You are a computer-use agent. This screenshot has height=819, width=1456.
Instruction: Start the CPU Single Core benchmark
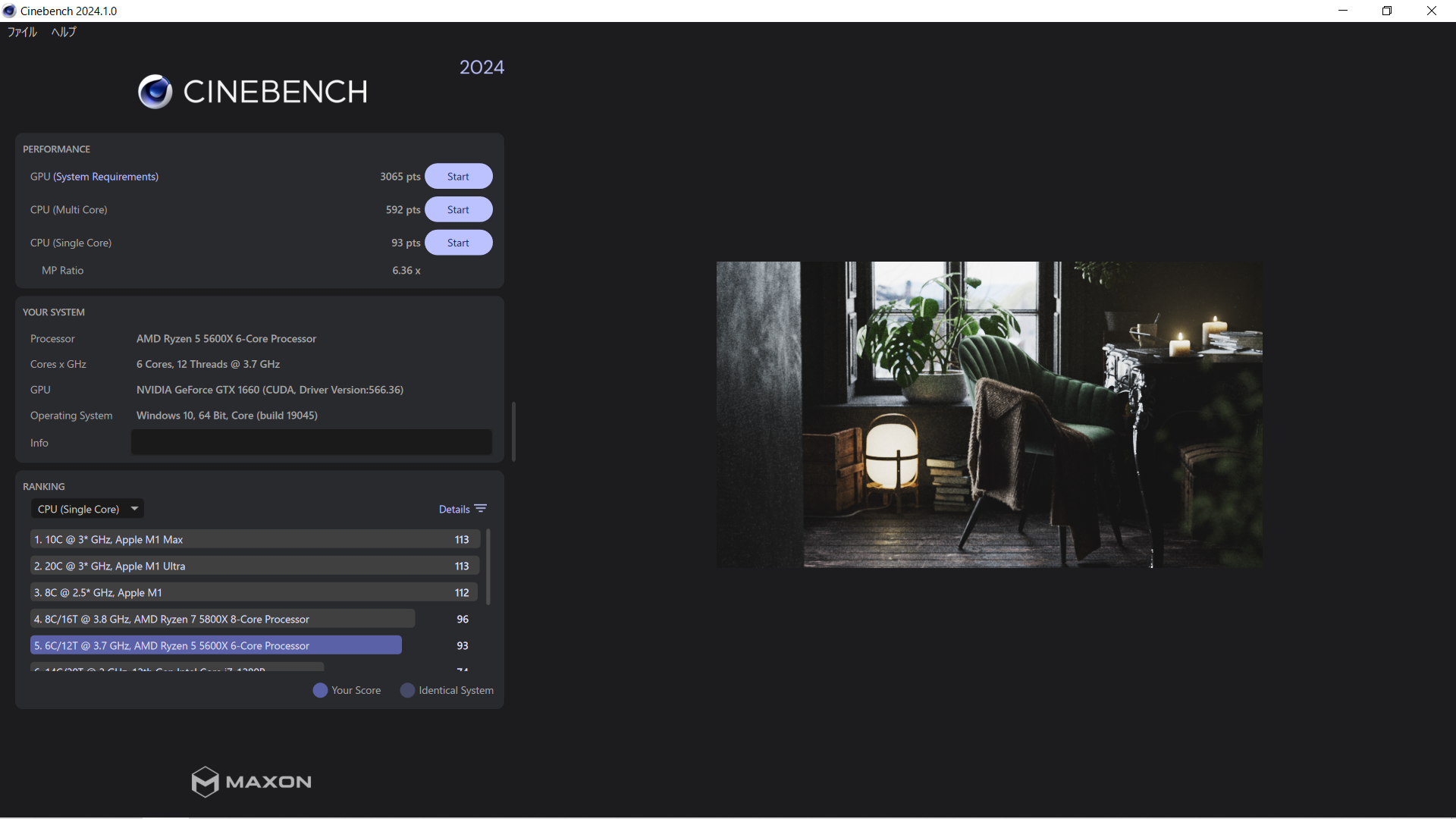458,243
